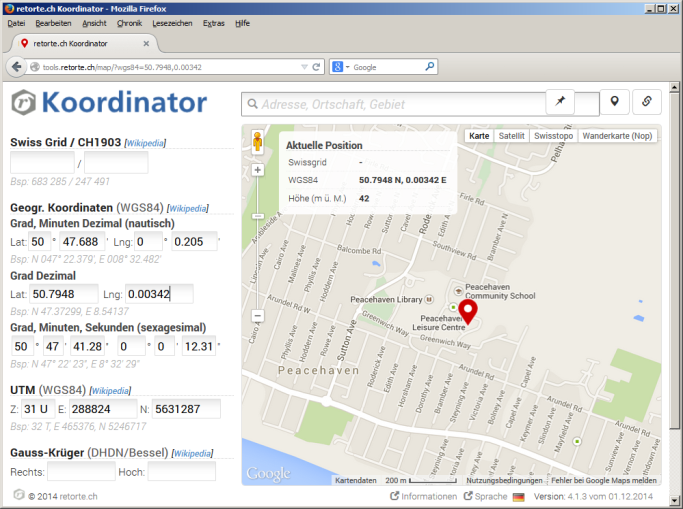Click the Gauss-Krüger Hoch field
This screenshot has height=509, width=683.
182,472
